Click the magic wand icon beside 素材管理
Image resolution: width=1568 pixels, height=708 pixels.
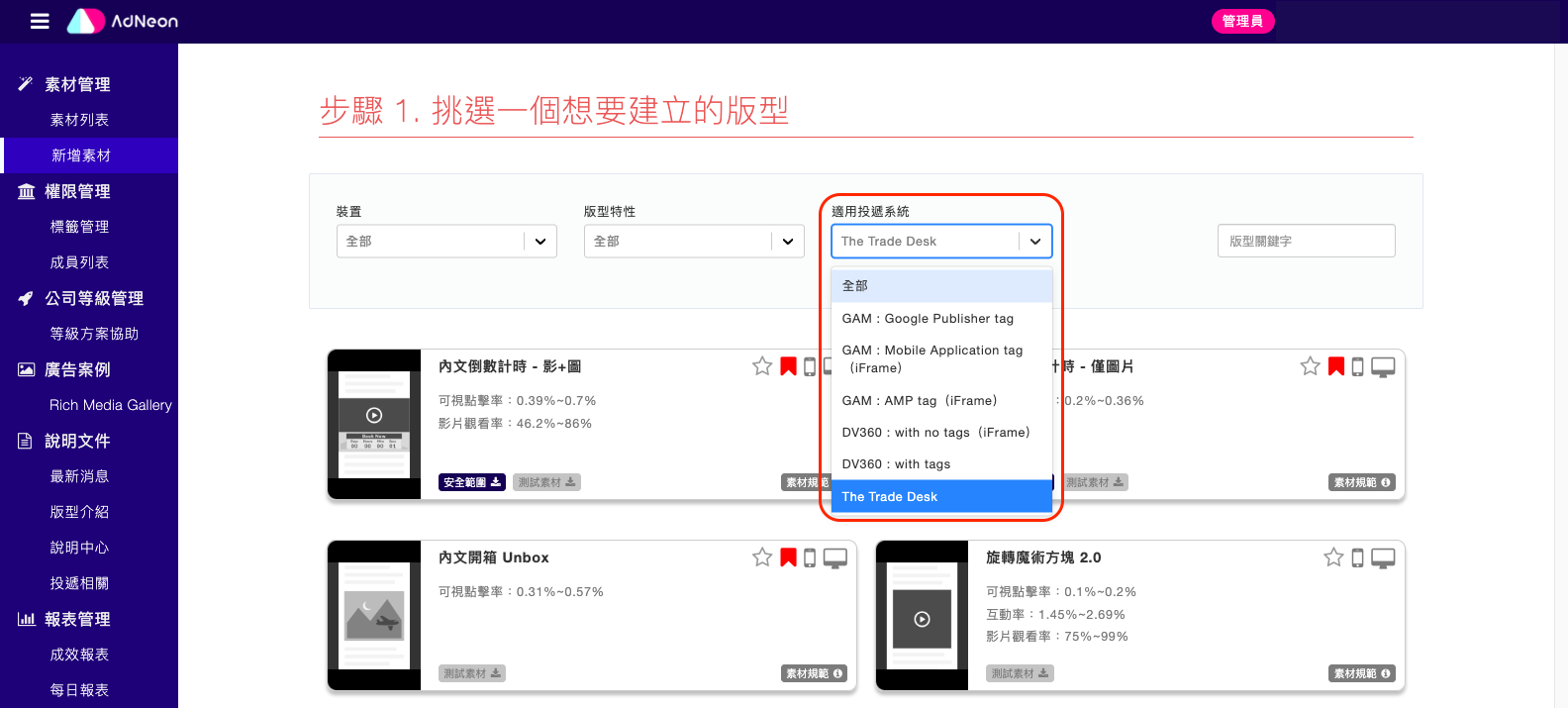(x=26, y=84)
